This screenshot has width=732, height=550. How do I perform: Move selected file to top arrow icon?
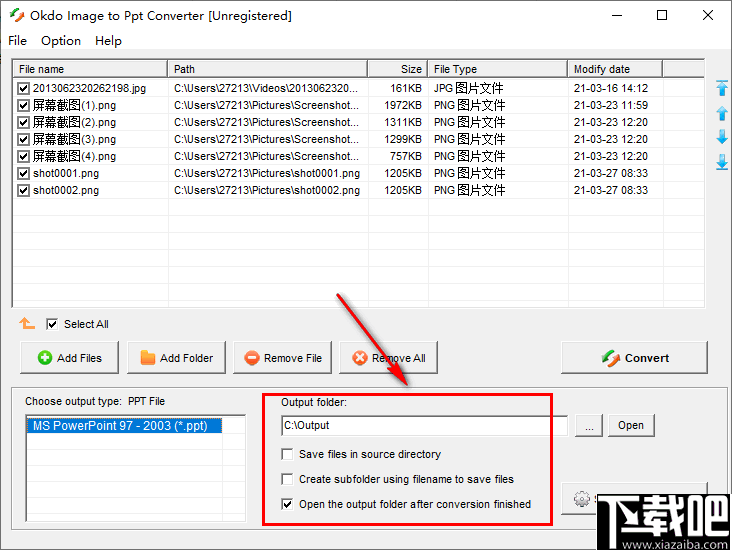[722, 88]
